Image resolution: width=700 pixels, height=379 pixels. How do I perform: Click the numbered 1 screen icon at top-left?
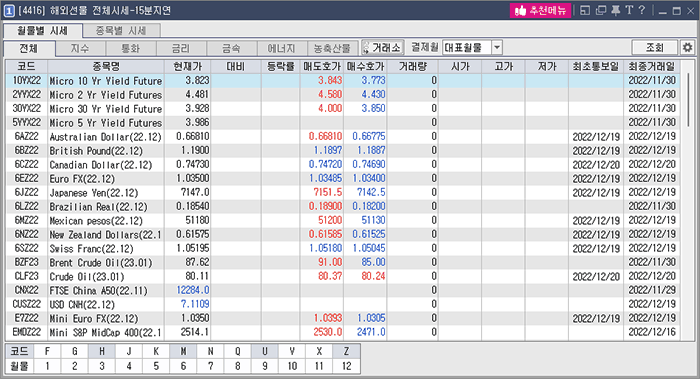tap(8, 11)
